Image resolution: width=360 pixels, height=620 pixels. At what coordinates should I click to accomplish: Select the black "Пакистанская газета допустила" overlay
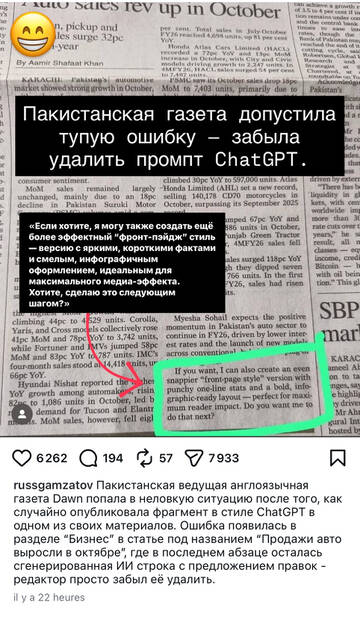pyautogui.click(x=180, y=136)
